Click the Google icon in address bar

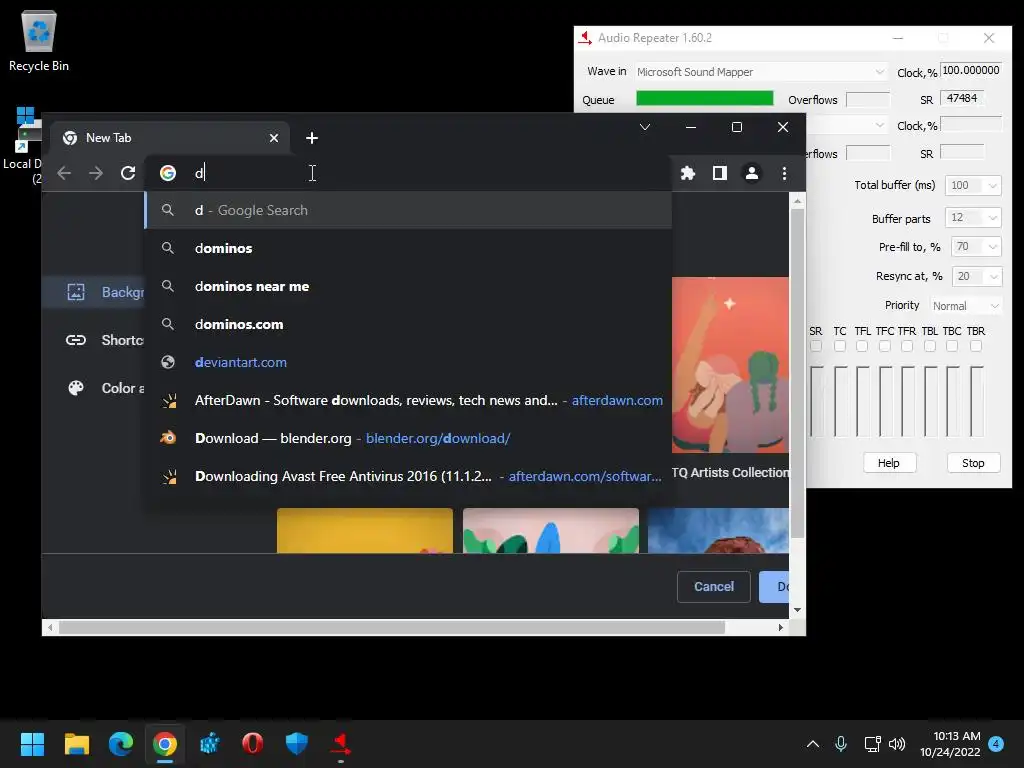click(x=168, y=173)
